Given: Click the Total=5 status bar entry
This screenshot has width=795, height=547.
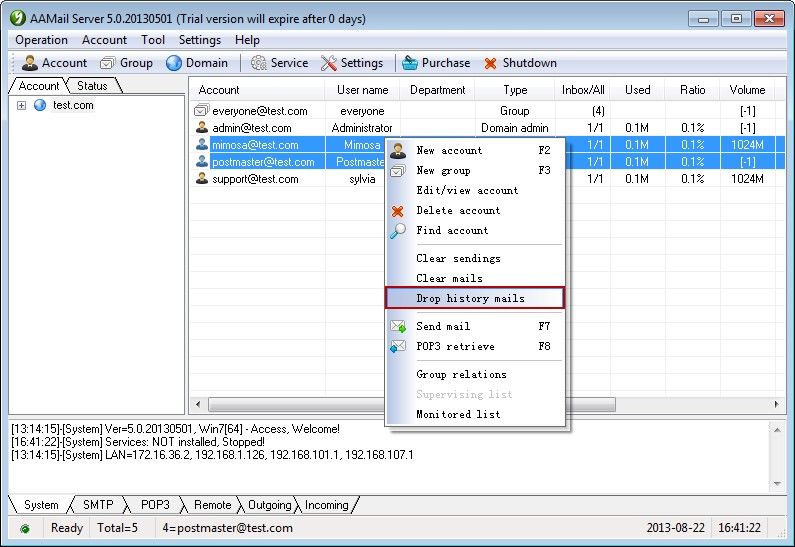Looking at the screenshot, I should click(x=118, y=528).
